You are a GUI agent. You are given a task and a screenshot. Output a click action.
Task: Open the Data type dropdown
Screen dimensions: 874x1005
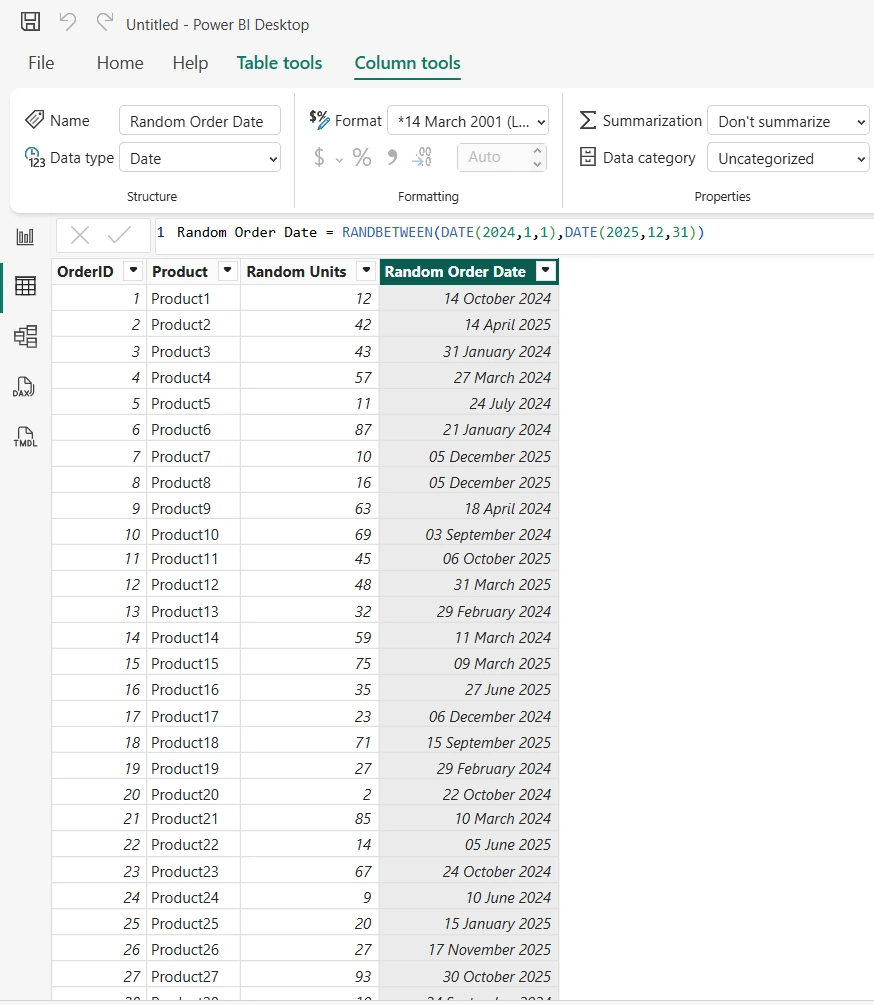pos(200,158)
